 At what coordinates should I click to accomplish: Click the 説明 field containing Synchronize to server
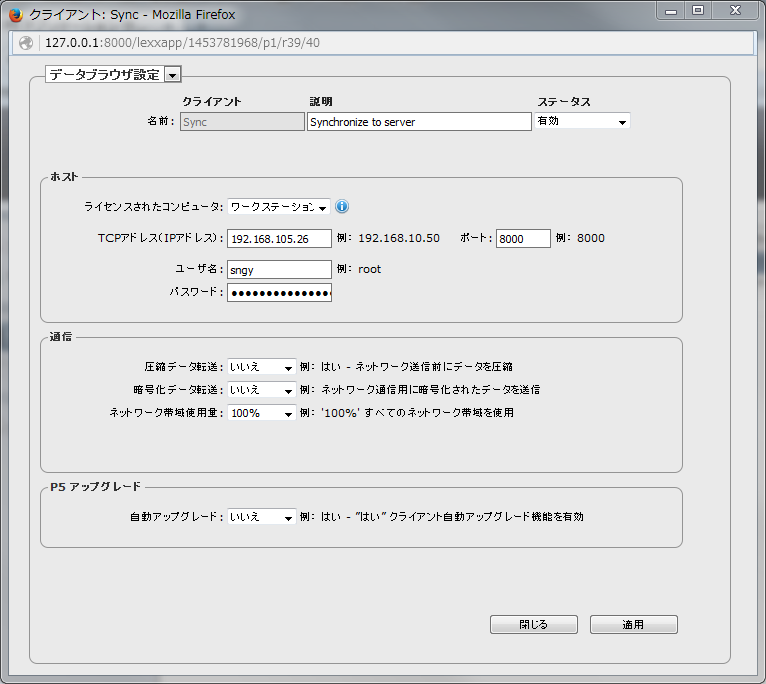point(419,122)
